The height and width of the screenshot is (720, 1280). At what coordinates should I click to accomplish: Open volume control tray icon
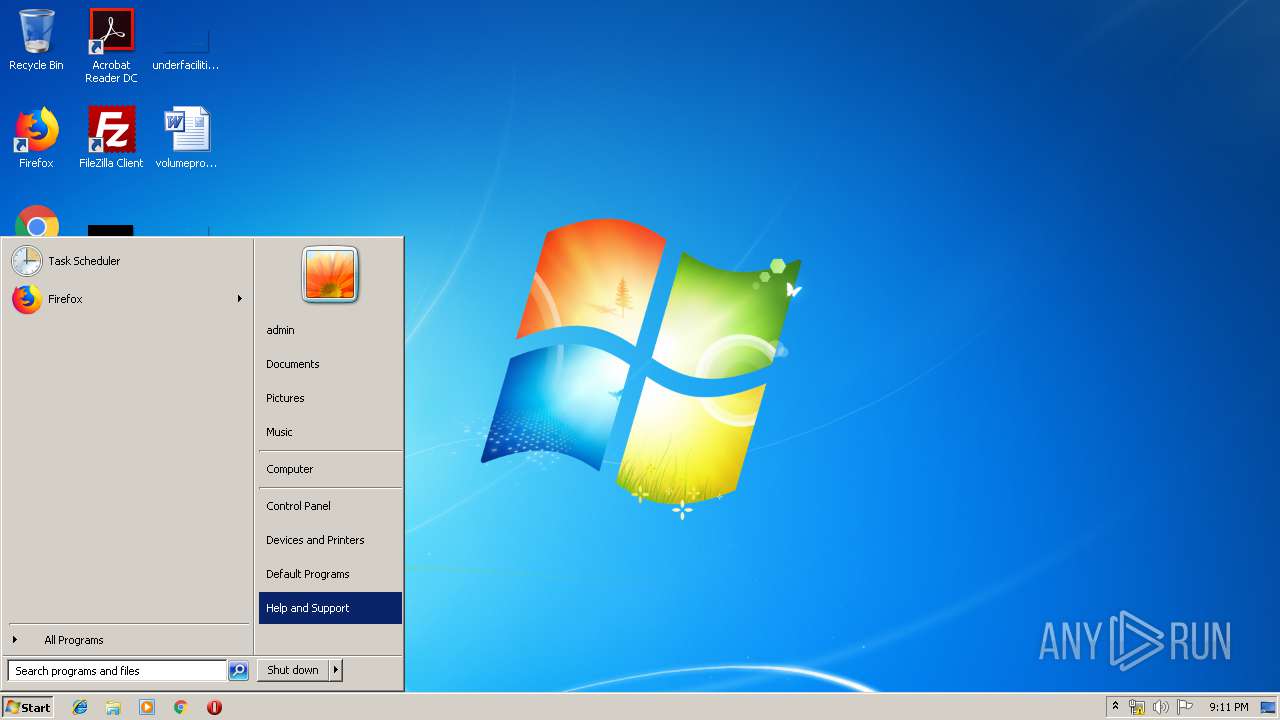pos(1161,707)
